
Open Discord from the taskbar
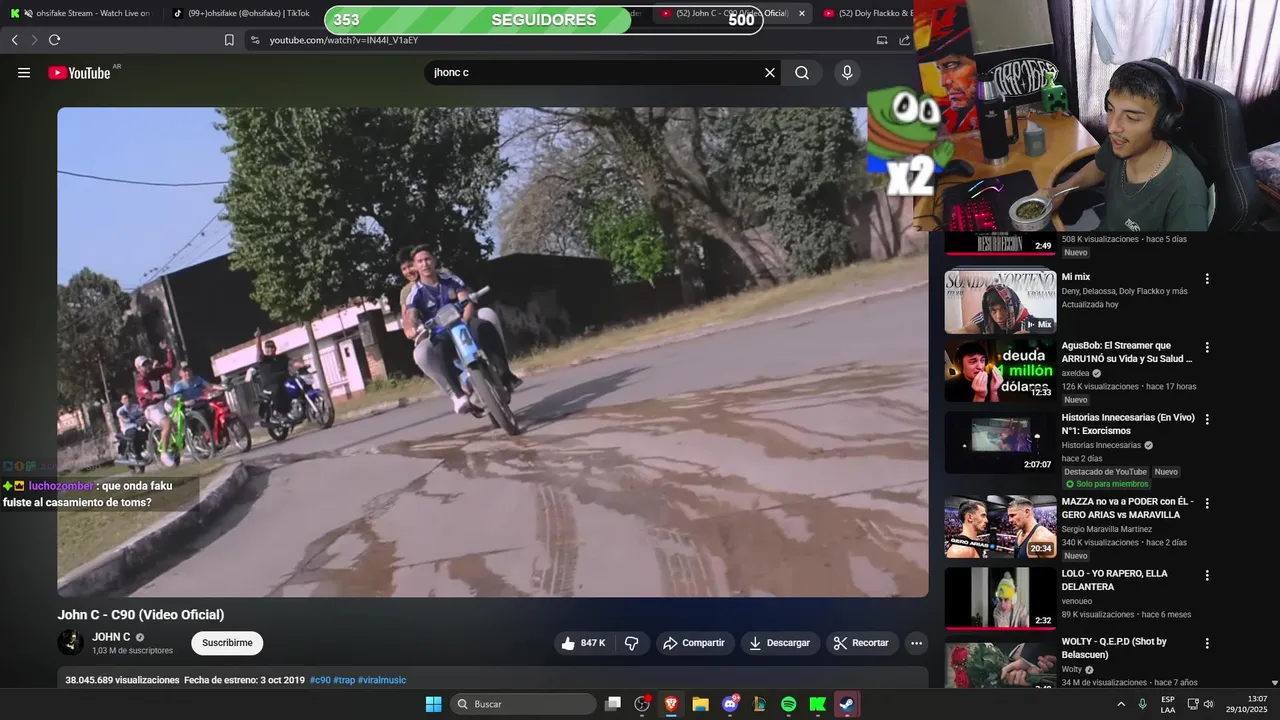730,704
